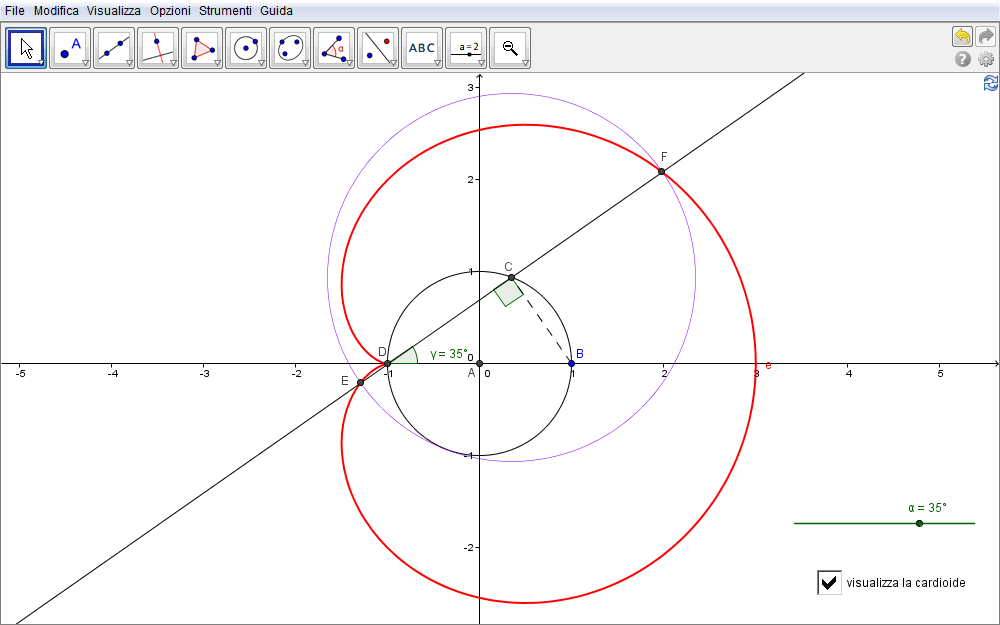Open the Visualizza menu
This screenshot has height=625, width=1000.
click(114, 11)
